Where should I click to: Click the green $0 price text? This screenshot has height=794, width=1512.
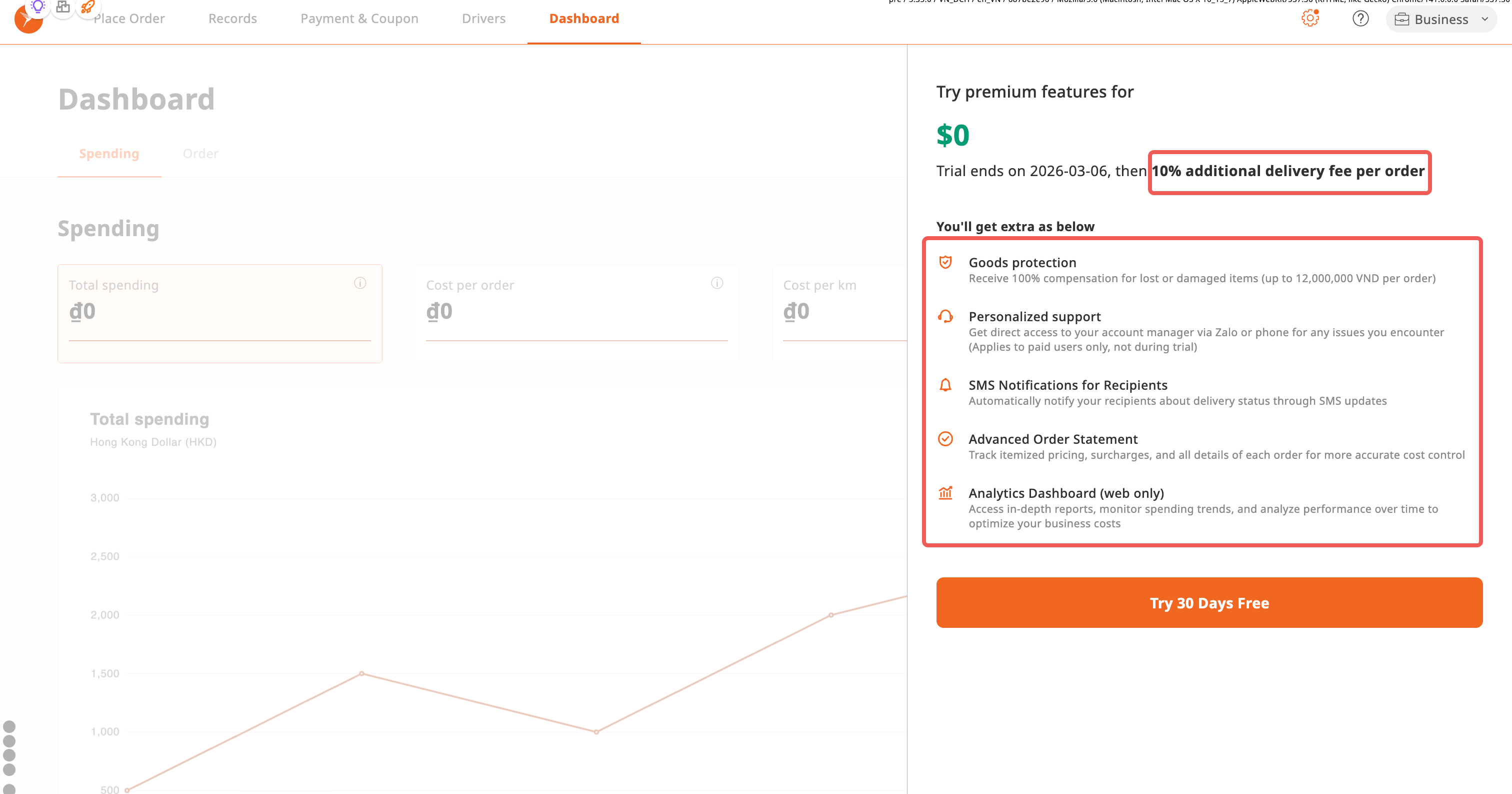pyautogui.click(x=952, y=136)
